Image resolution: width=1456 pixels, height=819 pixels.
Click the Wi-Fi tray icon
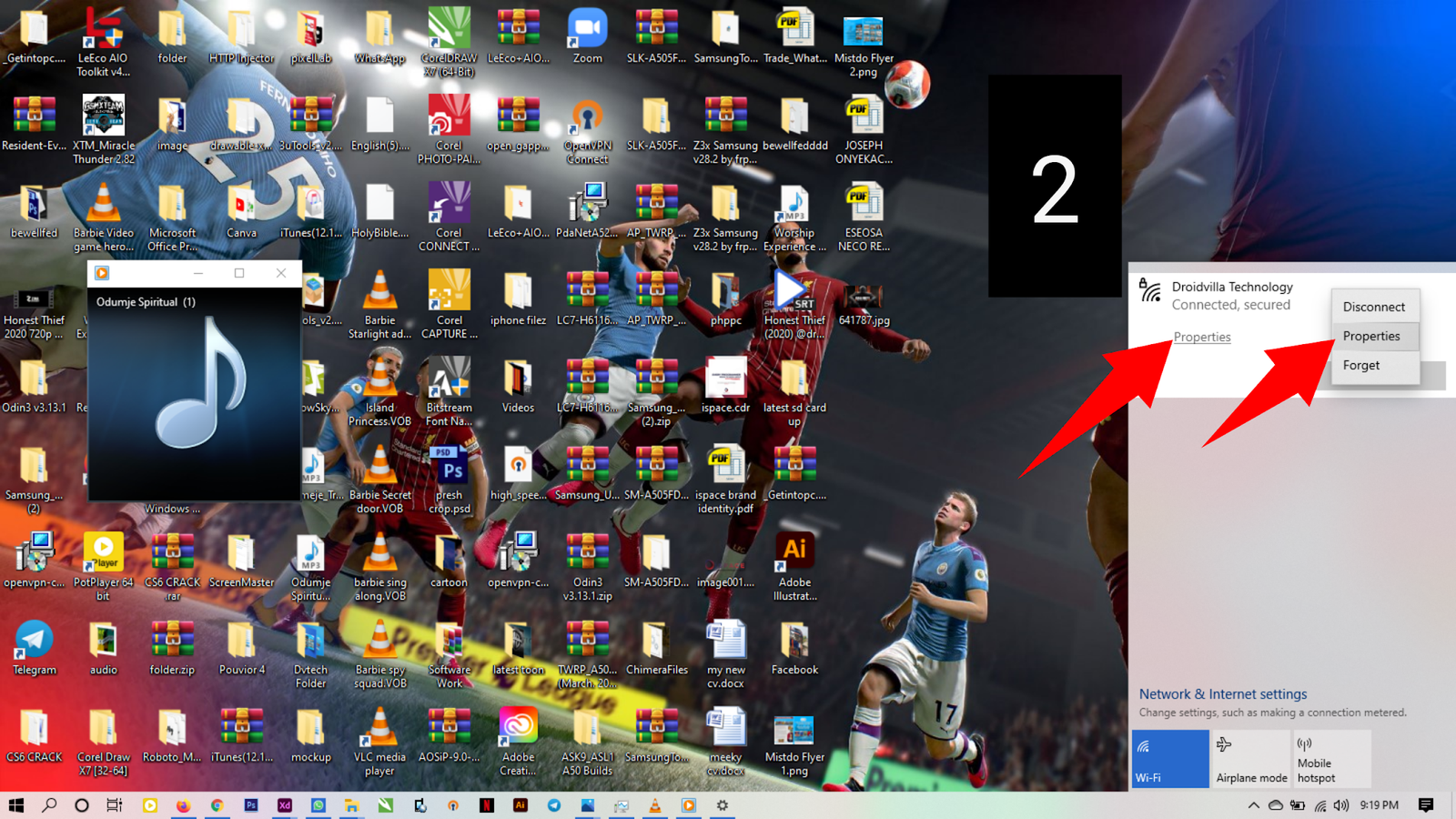point(1319,805)
